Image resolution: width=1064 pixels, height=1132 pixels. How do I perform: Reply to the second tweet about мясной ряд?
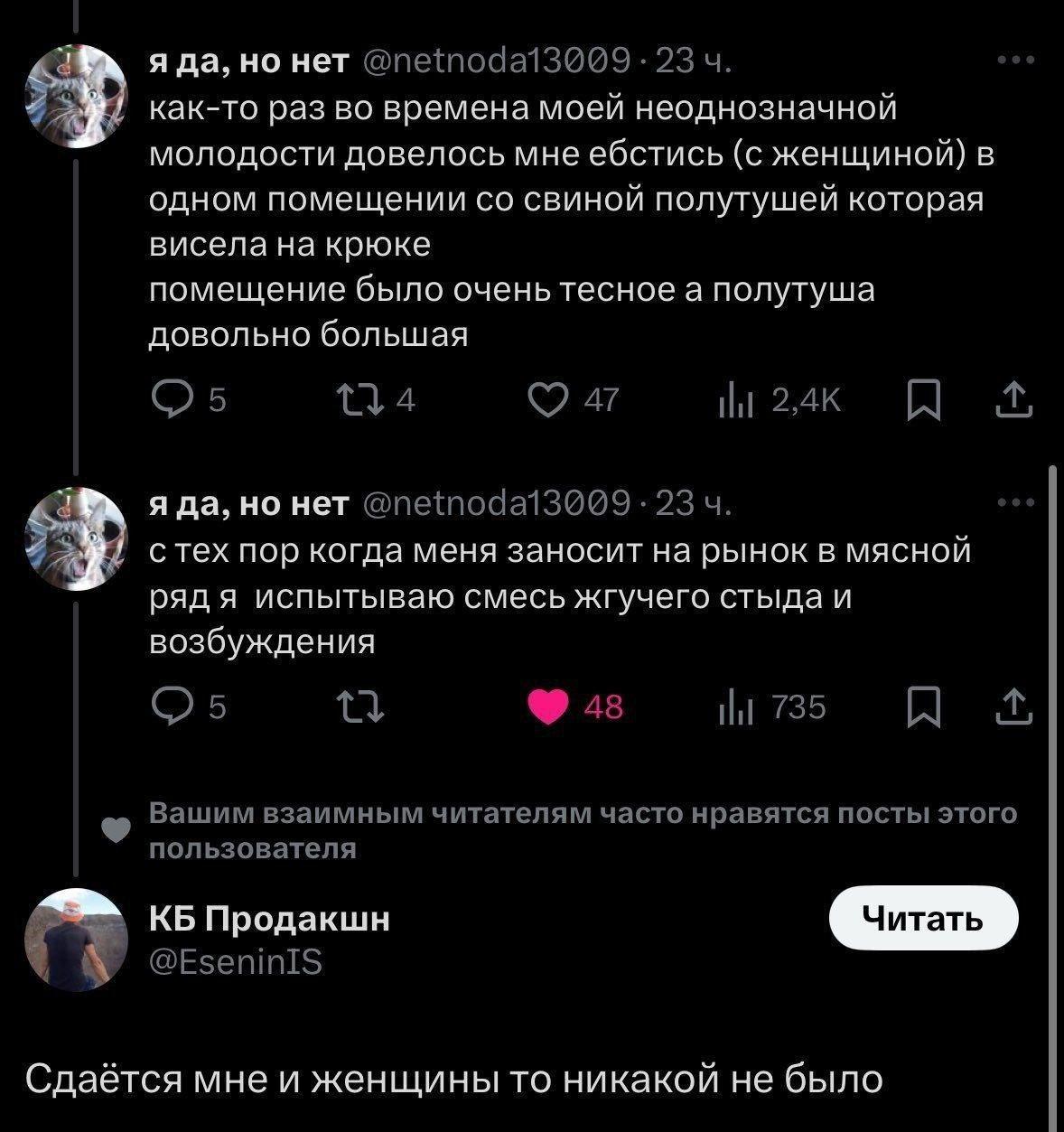(170, 706)
